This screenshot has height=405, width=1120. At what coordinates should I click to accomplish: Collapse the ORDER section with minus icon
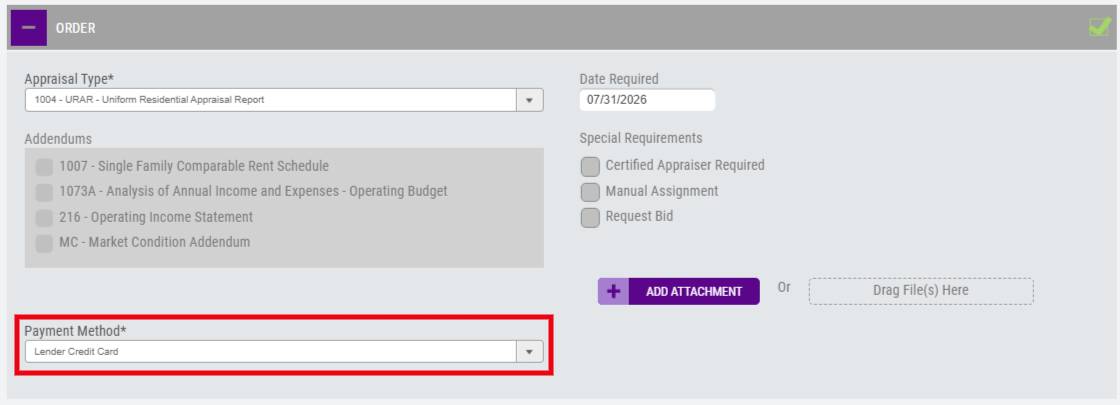click(29, 28)
